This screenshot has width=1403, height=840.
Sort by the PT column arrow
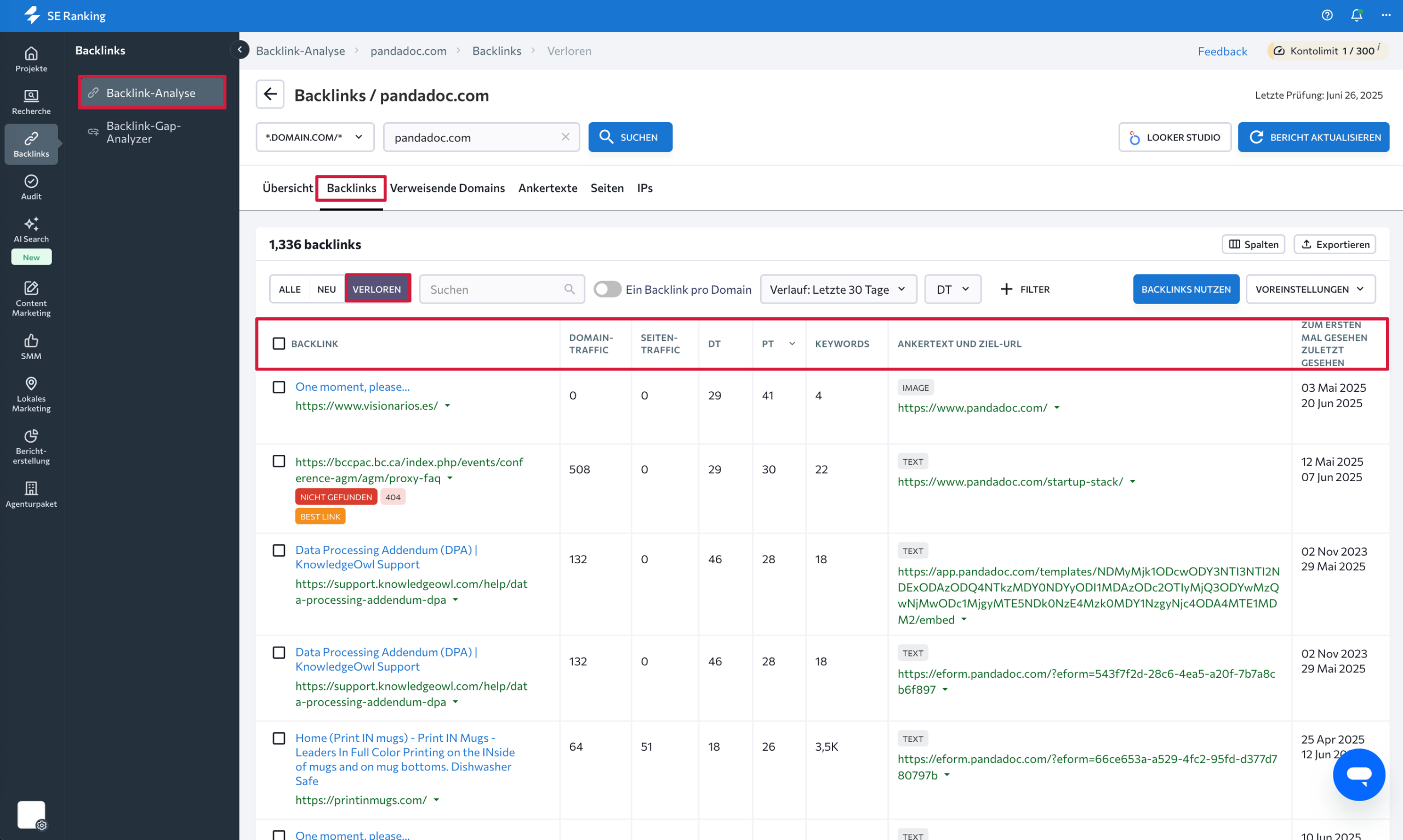792,344
